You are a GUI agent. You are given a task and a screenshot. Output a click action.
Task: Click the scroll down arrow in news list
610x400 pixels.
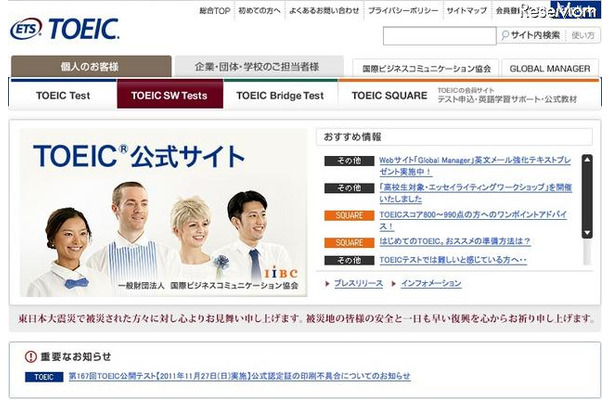(x=587, y=233)
